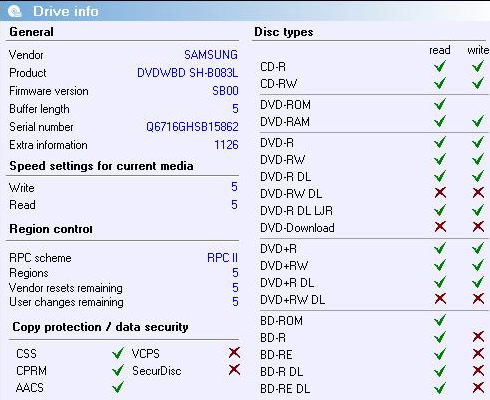Click the firmware version SB00 value
The height and width of the screenshot is (400, 490).
pos(225,91)
